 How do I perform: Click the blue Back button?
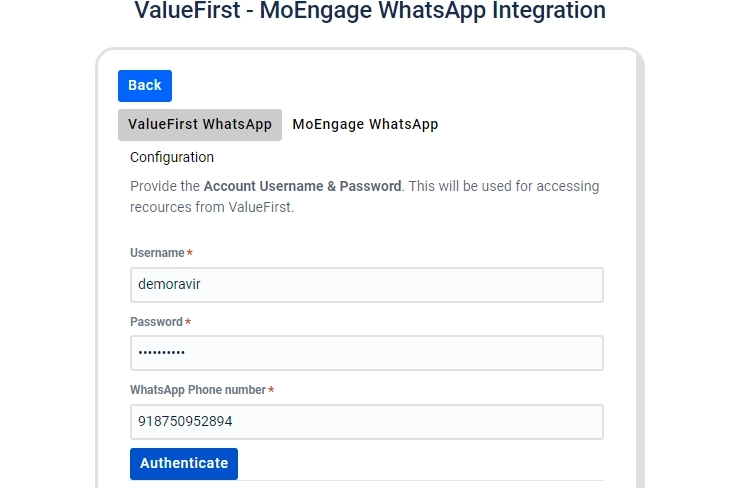145,86
